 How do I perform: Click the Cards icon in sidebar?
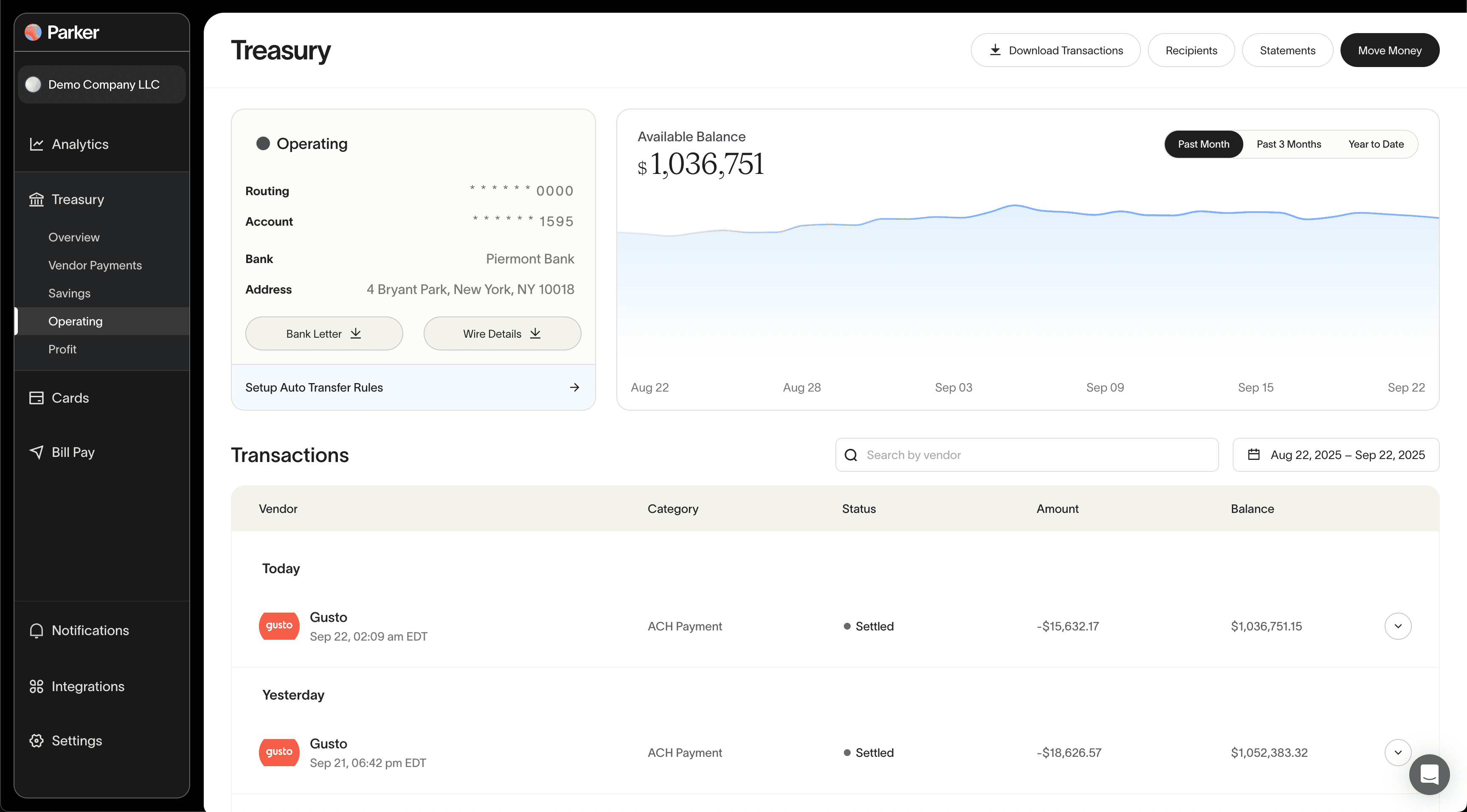(x=37, y=398)
